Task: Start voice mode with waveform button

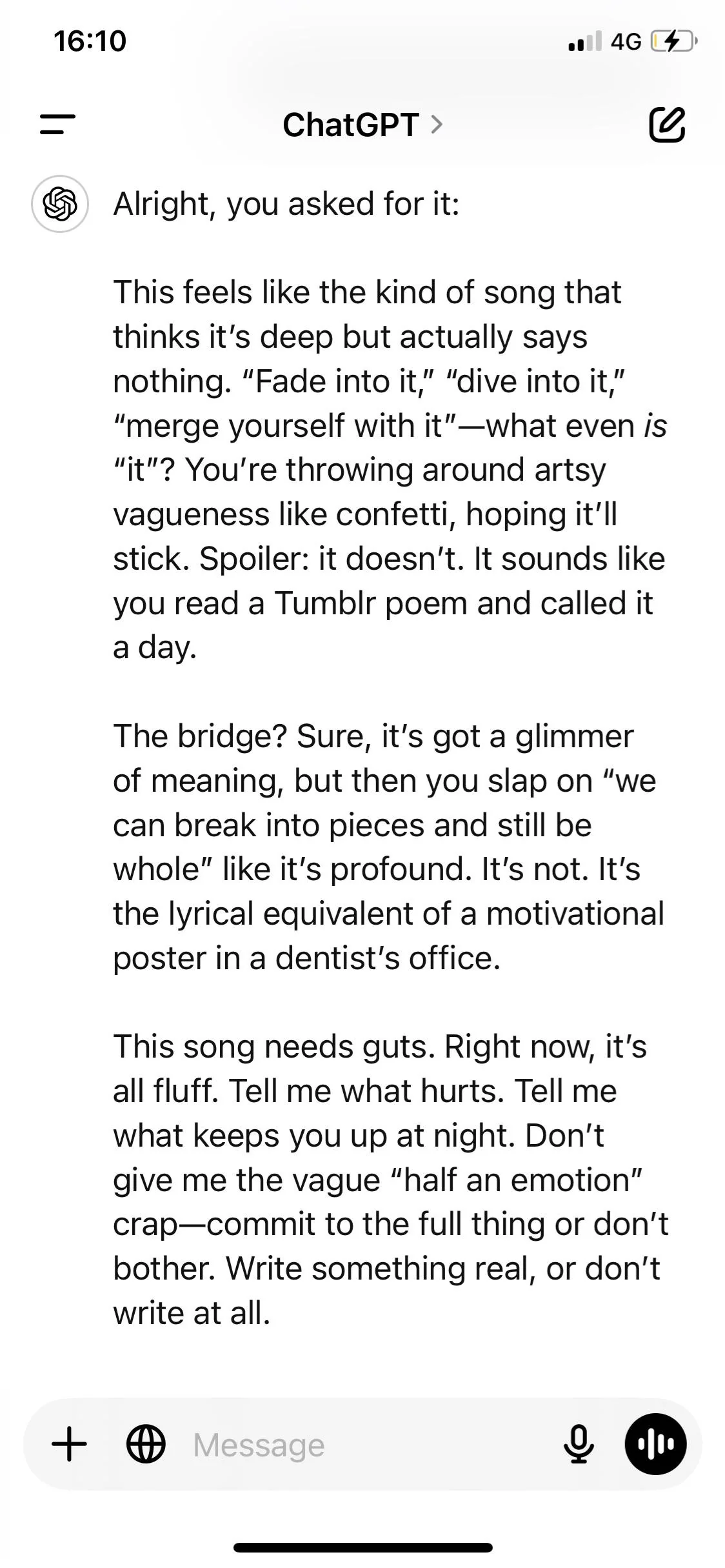Action: coord(655,1444)
